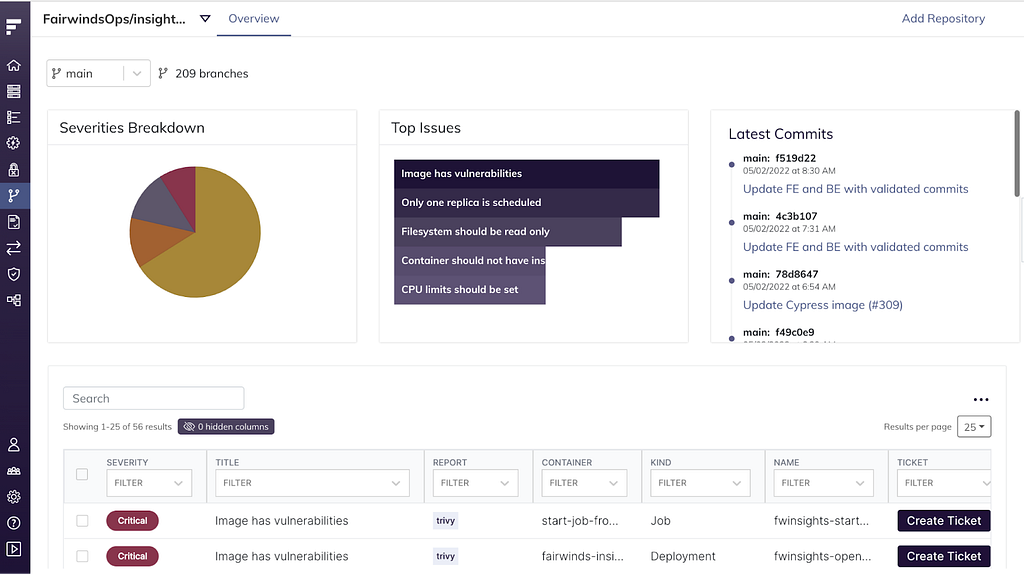Viewport: 1024px width, 574px height.
Task: Open the Repositories branch icon in sidebar
Action: (x=14, y=195)
